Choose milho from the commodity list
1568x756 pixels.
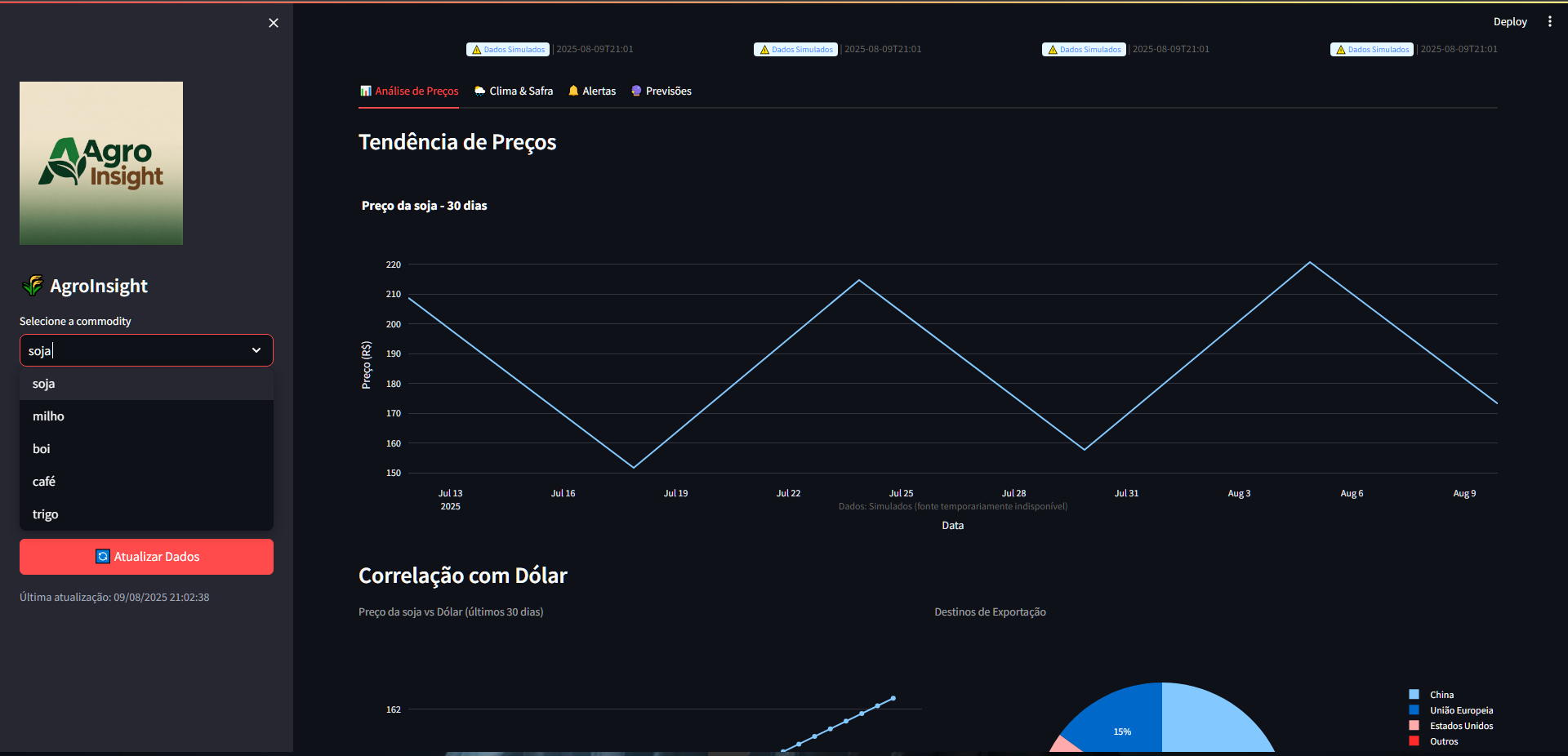146,416
